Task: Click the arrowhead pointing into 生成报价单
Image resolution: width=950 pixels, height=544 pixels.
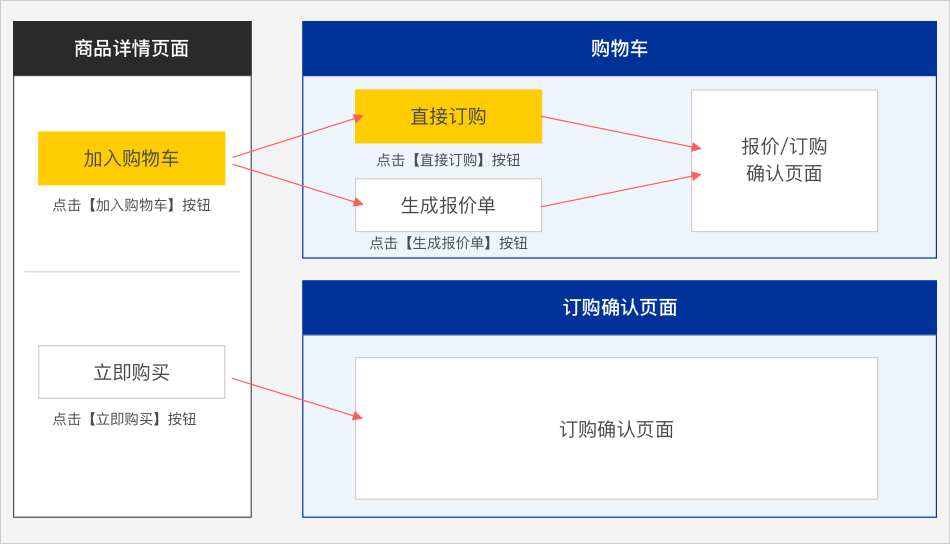Action: point(357,202)
